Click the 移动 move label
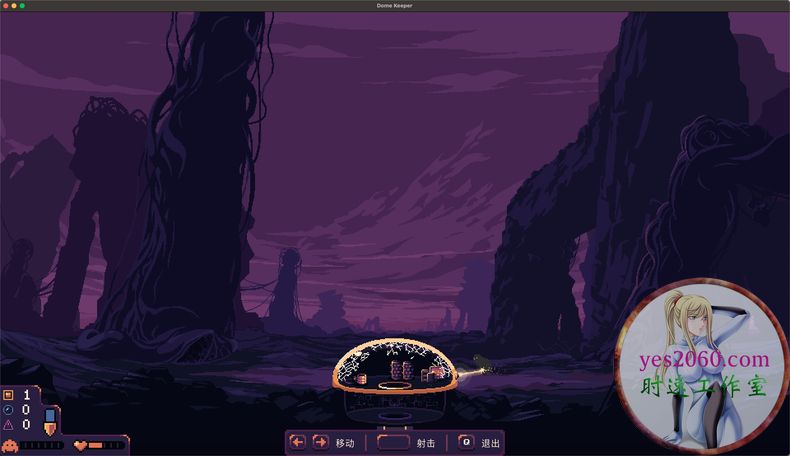This screenshot has height=456, width=790. click(345, 443)
